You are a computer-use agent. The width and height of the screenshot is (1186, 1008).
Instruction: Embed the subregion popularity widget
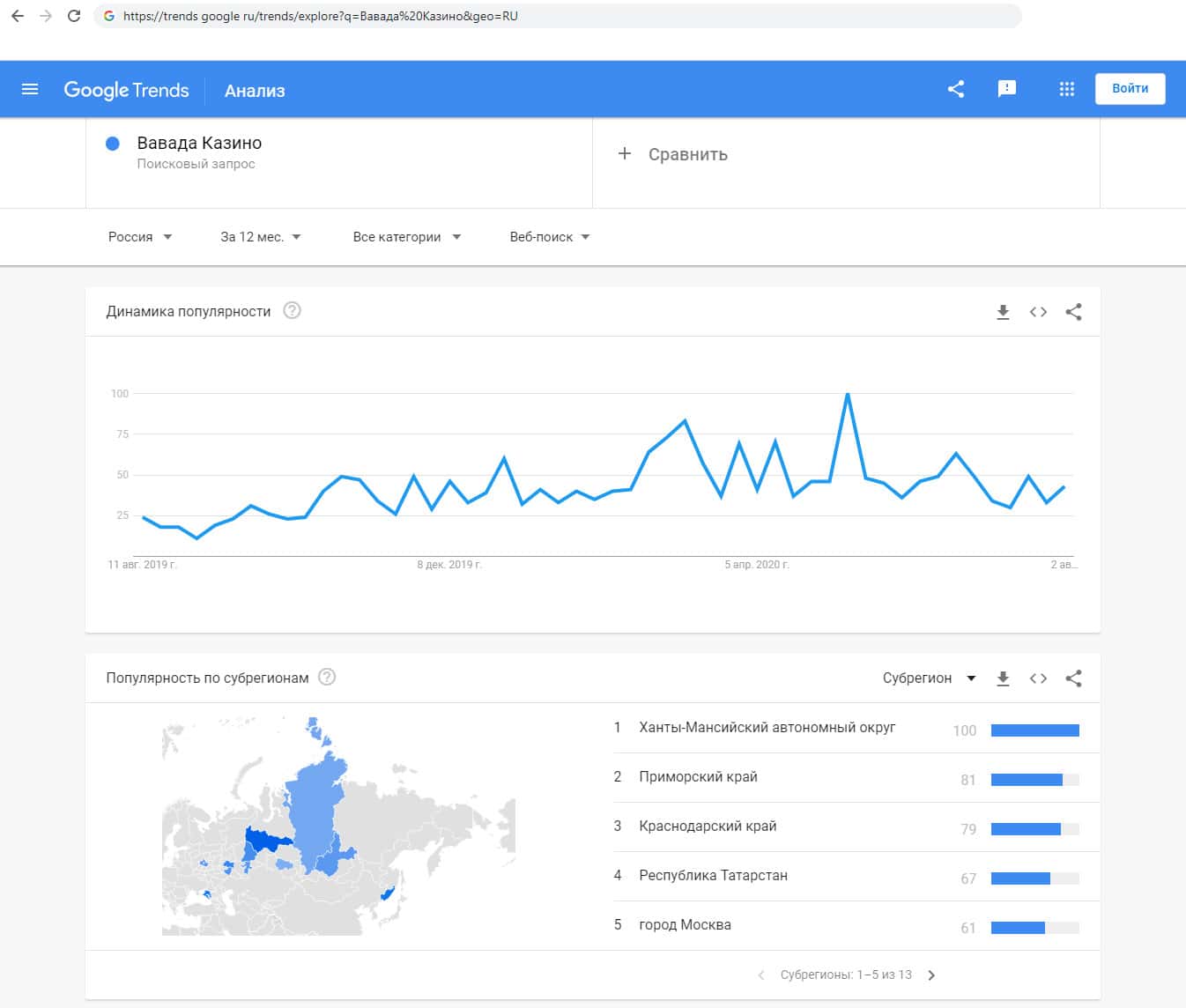1038,678
